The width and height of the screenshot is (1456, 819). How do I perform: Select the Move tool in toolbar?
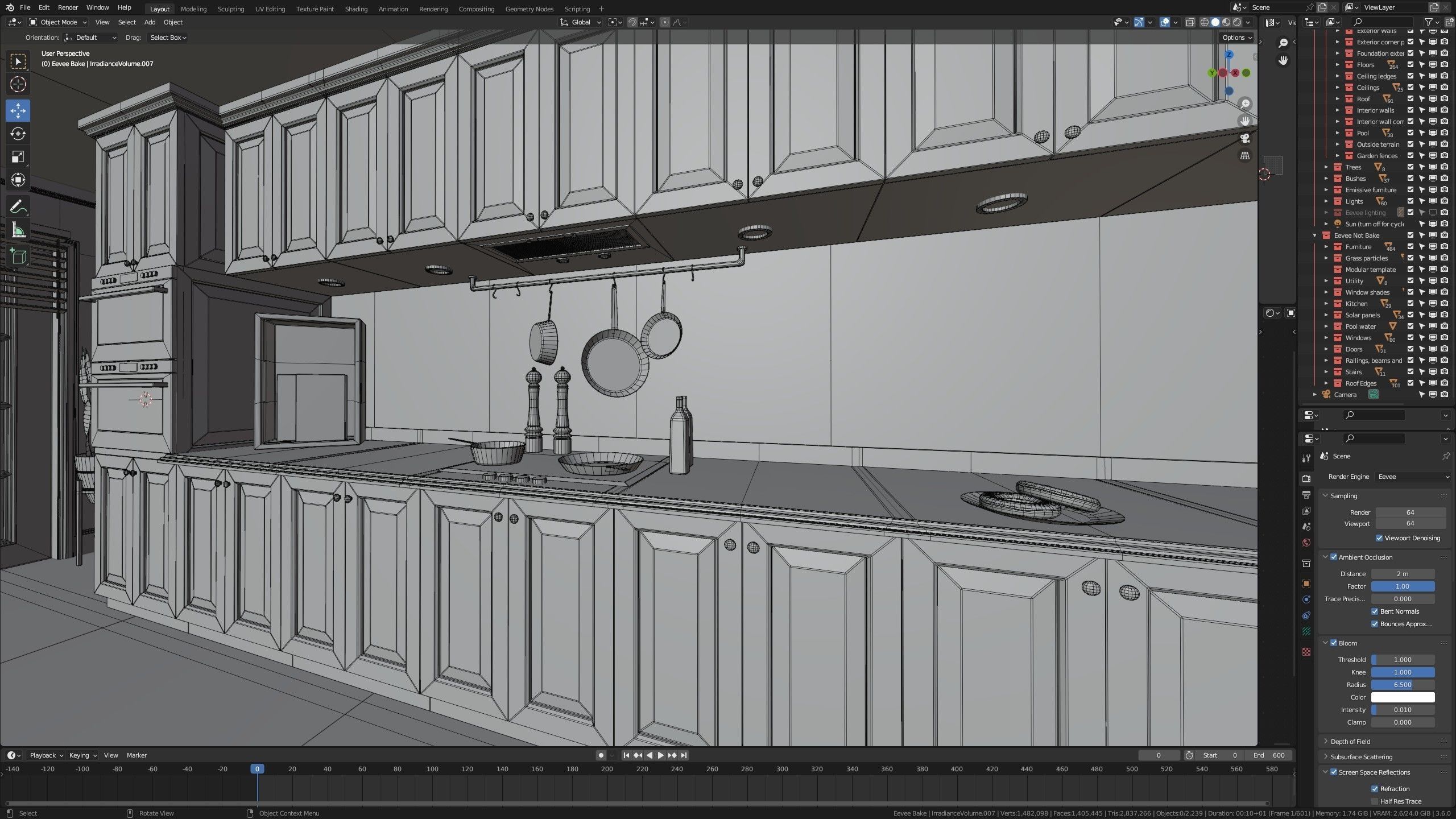pyautogui.click(x=18, y=110)
